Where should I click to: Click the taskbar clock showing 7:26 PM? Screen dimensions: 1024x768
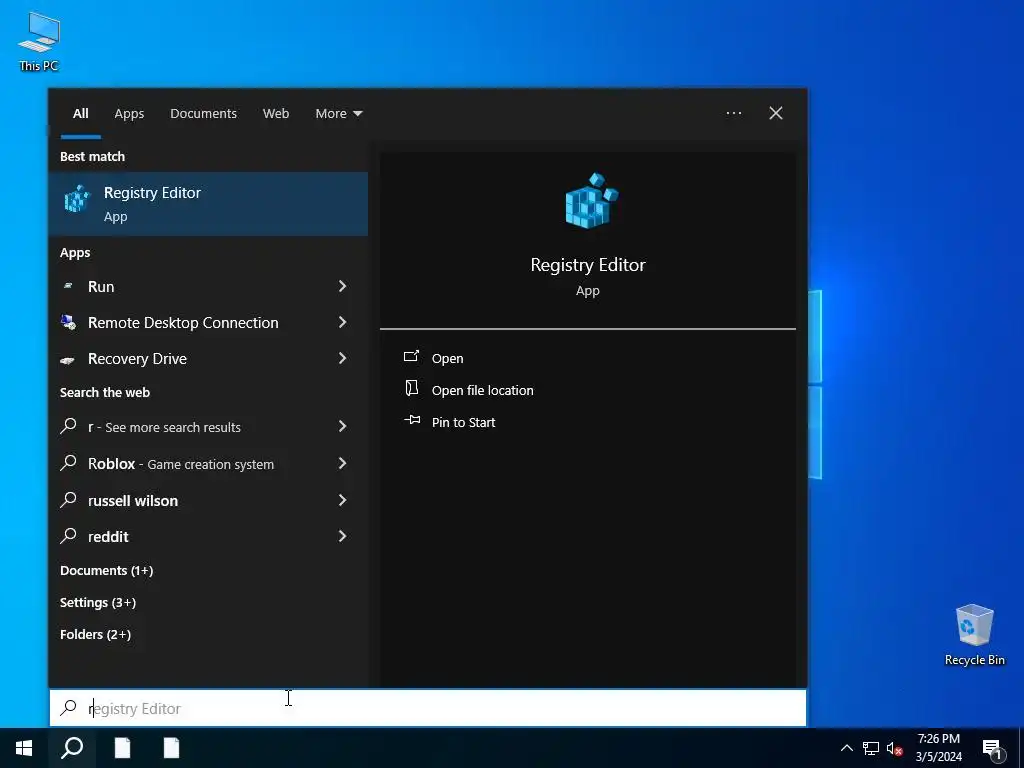pyautogui.click(x=938, y=748)
